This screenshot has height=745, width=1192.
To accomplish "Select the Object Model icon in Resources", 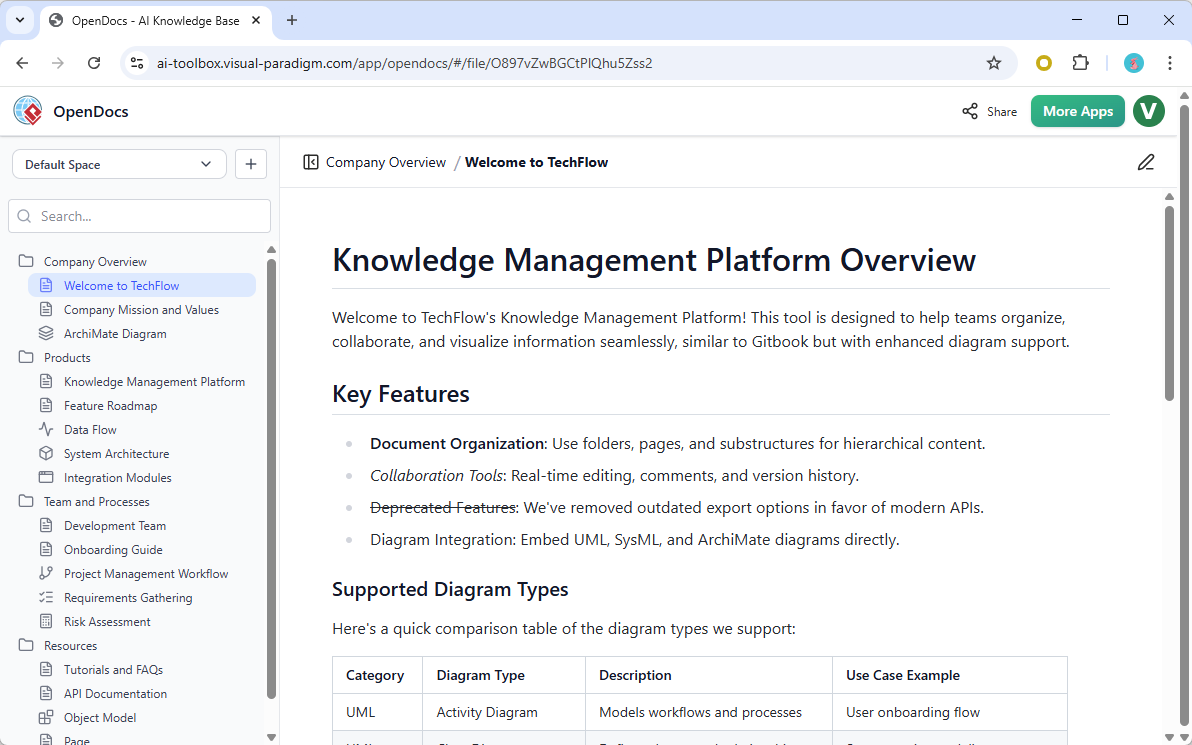I will coord(48,717).
